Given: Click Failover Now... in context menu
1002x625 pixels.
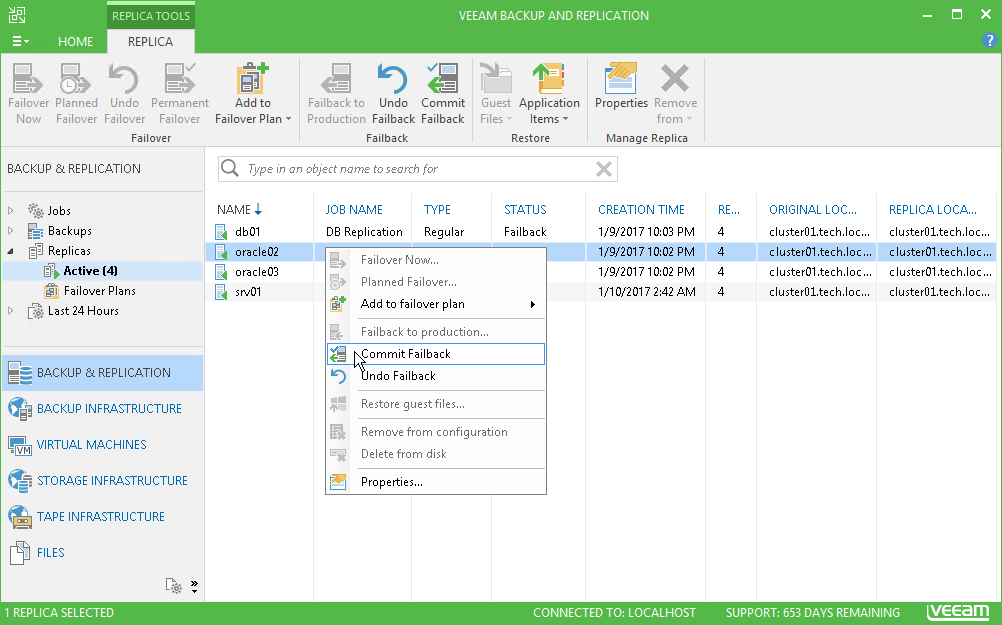Looking at the screenshot, I should (x=436, y=260).
